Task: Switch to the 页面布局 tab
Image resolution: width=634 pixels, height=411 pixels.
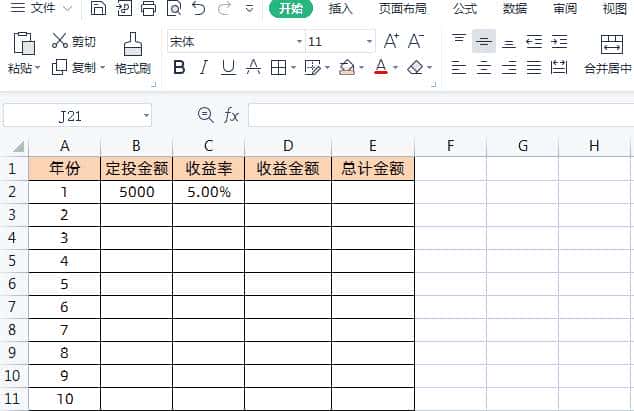Action: [x=403, y=8]
